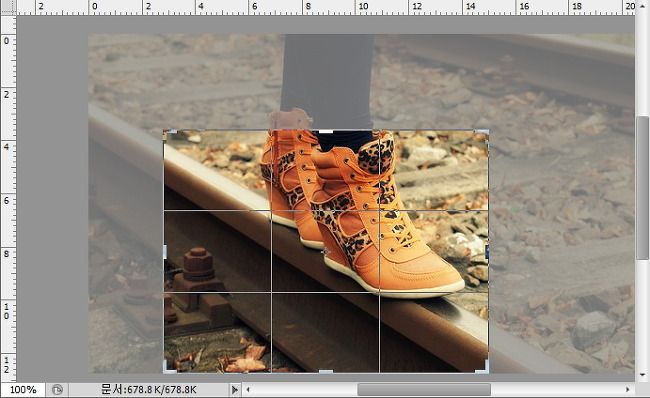Screen dimensions: 650x398
Task: Click the 문서:678.8K/678.8K document size text
Action: pyautogui.click(x=149, y=390)
